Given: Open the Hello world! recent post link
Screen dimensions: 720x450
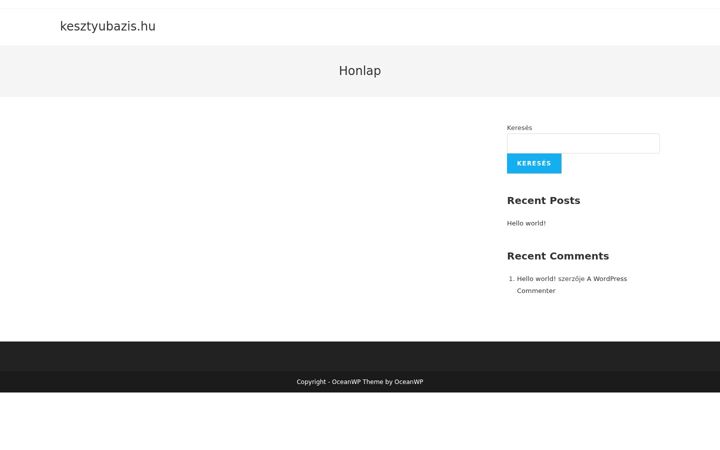Looking at the screenshot, I should (x=526, y=223).
